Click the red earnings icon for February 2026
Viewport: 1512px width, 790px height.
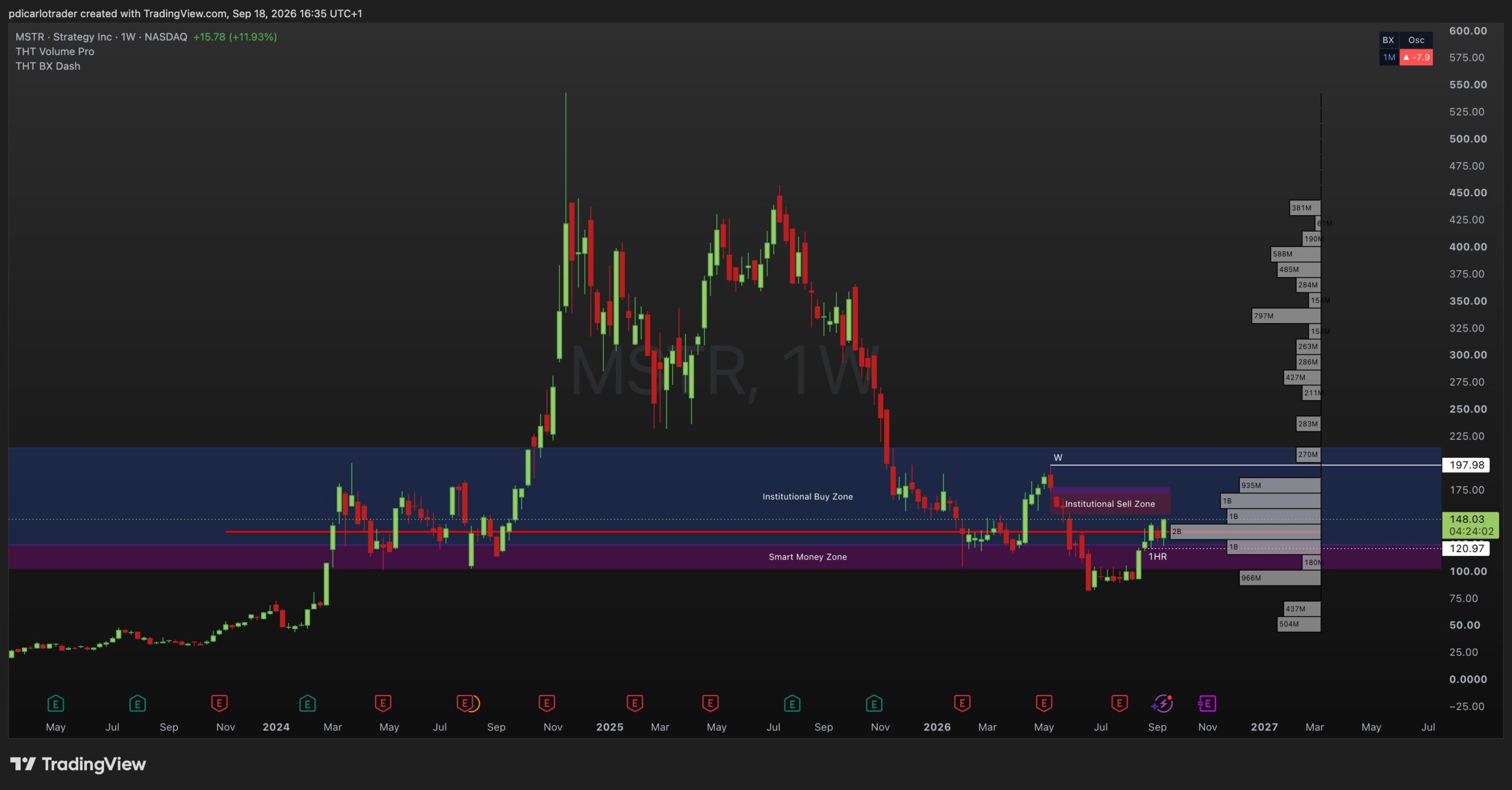click(x=962, y=703)
